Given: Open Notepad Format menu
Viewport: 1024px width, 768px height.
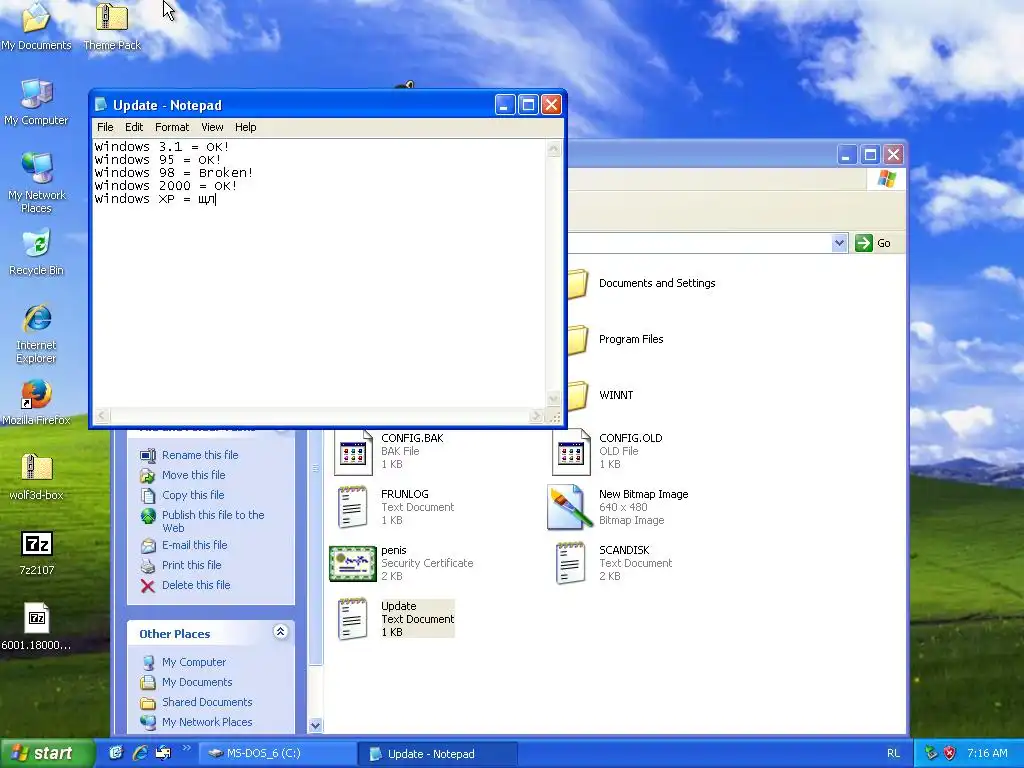Looking at the screenshot, I should [172, 127].
